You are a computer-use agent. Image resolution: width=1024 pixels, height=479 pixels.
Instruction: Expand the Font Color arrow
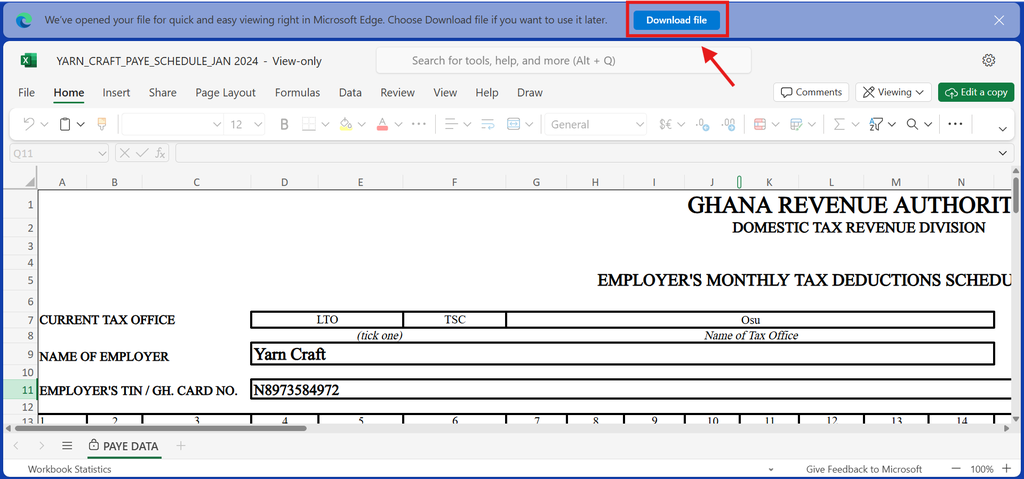(x=398, y=124)
